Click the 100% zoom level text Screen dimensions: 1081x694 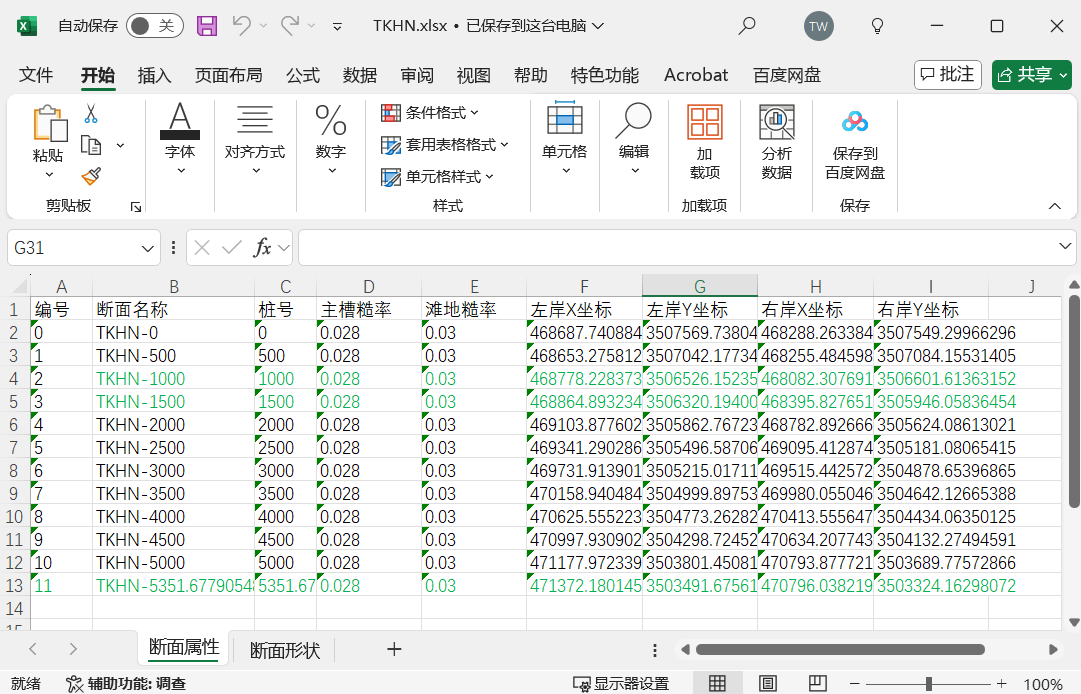pos(1042,684)
